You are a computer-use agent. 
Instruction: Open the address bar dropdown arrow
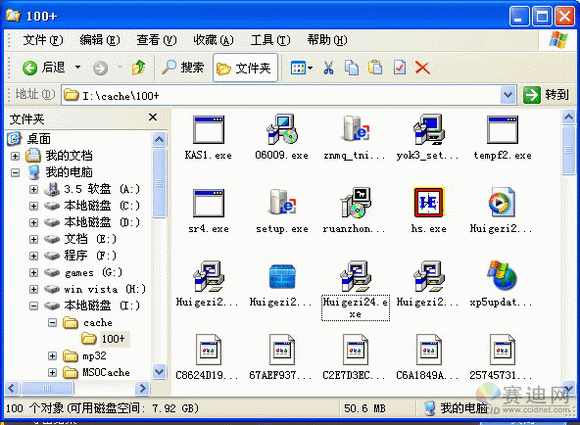[508, 95]
